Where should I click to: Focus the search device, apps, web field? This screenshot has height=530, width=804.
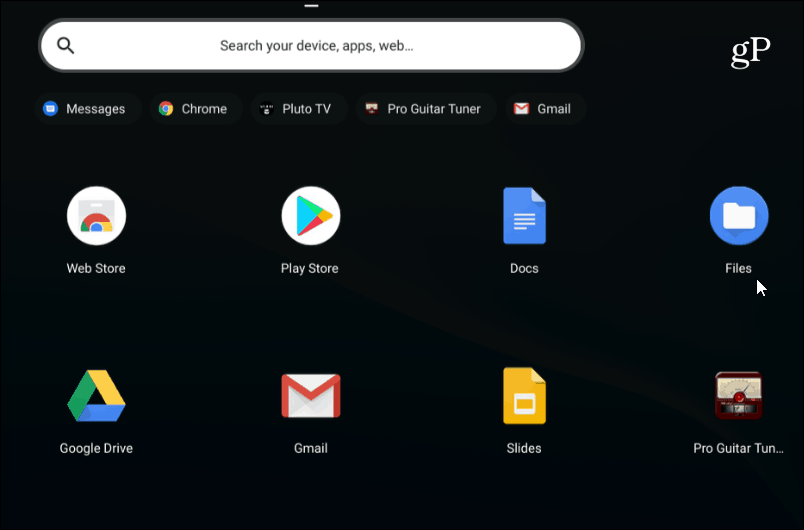[x=311, y=46]
